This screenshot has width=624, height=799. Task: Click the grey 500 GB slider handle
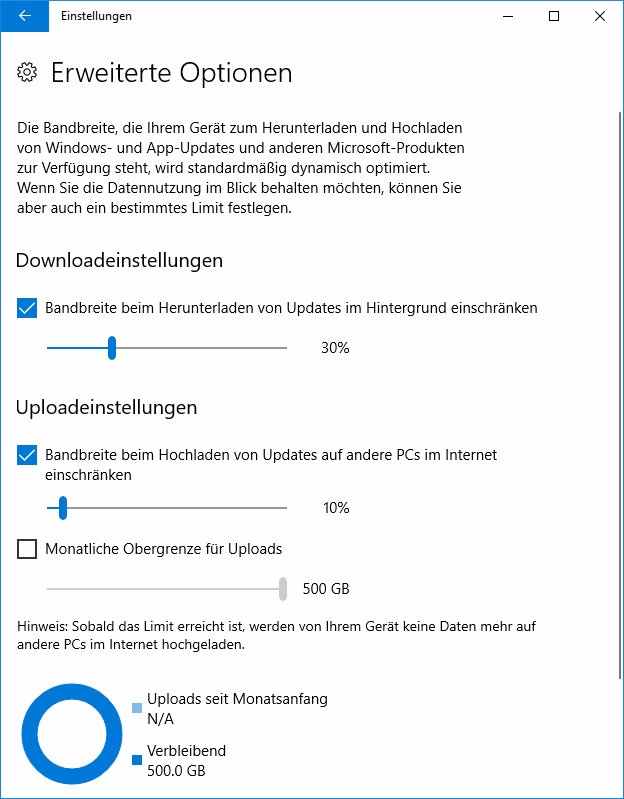[283, 589]
